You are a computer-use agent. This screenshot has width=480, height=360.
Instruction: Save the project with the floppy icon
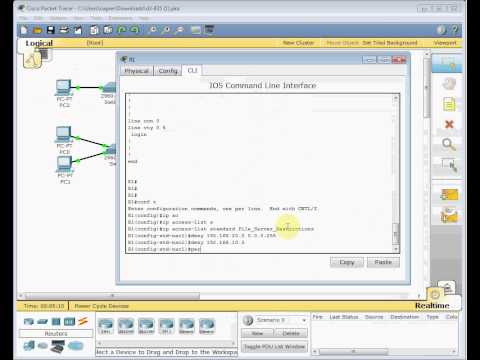51,31
